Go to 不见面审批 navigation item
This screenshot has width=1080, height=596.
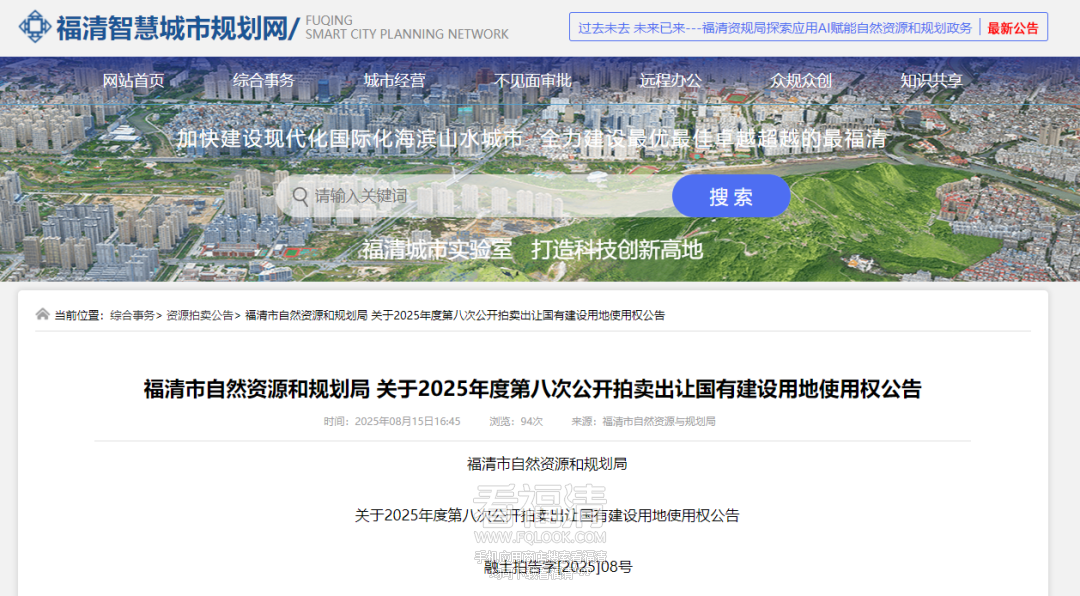(x=532, y=81)
